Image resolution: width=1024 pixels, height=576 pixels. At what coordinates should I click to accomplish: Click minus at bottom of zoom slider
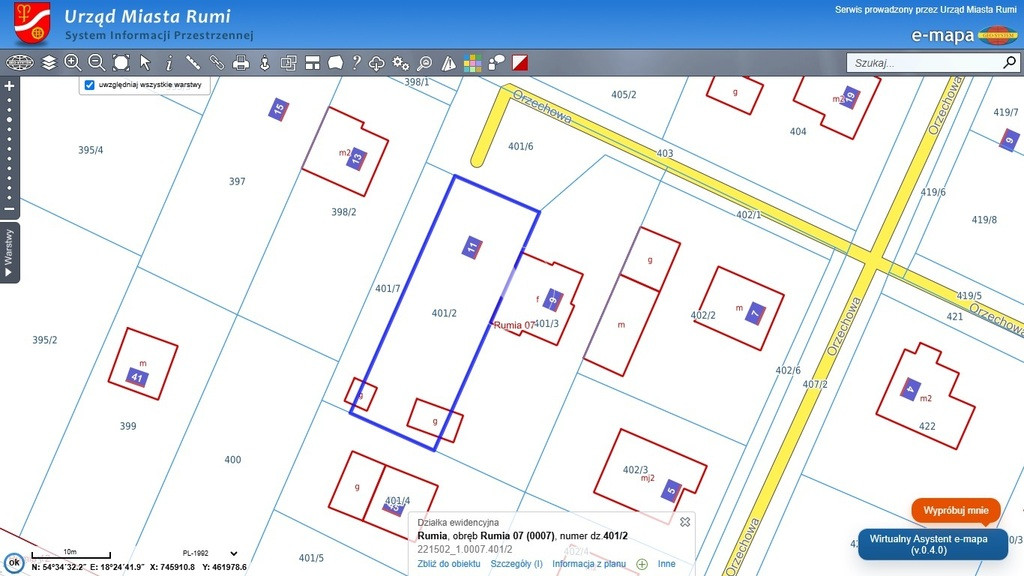tap(9, 209)
